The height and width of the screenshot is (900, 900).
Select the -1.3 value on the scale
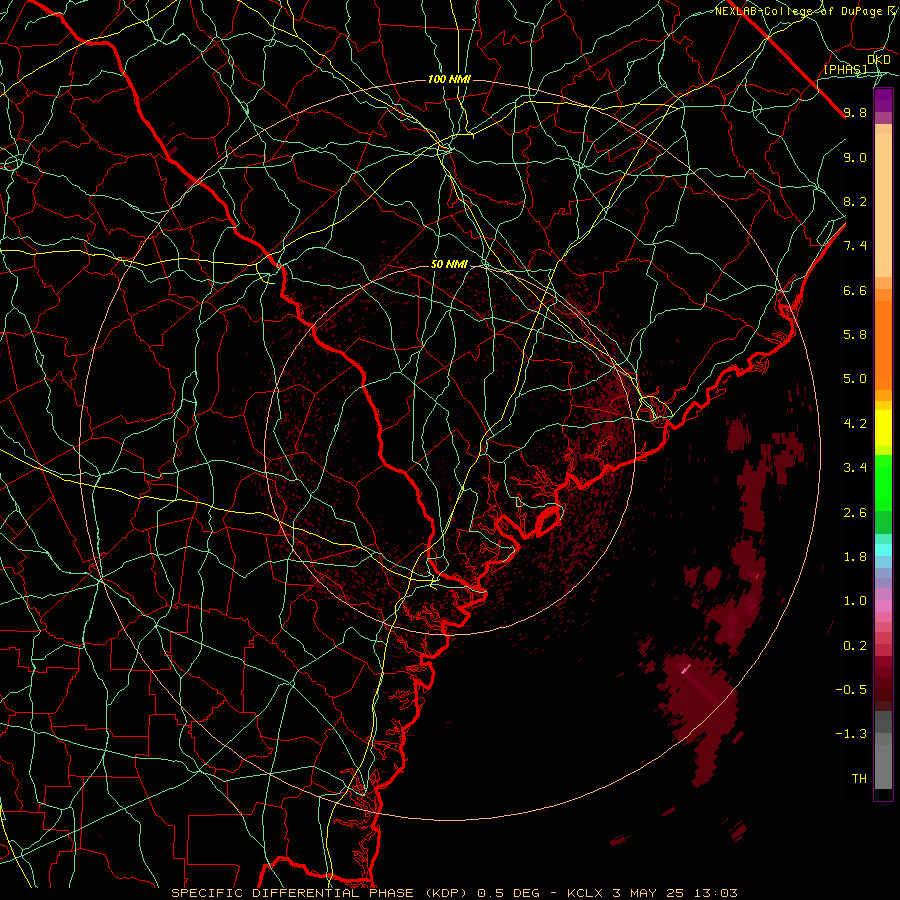point(851,734)
